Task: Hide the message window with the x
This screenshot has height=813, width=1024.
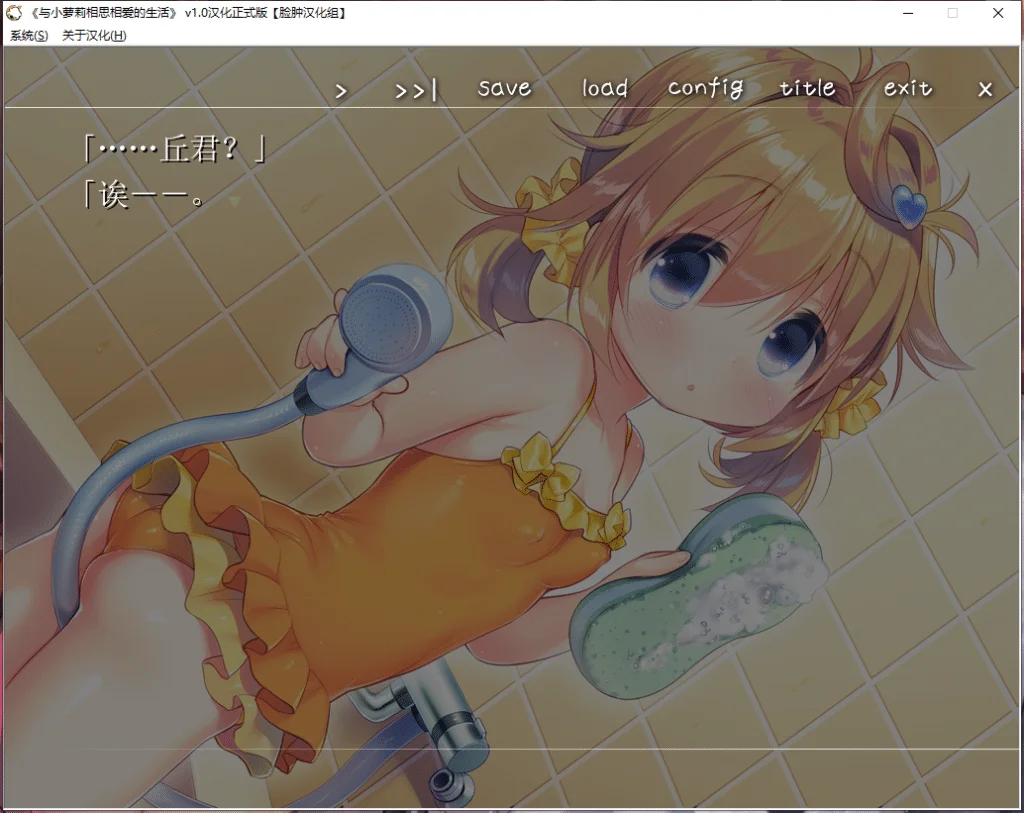Action: point(985,89)
